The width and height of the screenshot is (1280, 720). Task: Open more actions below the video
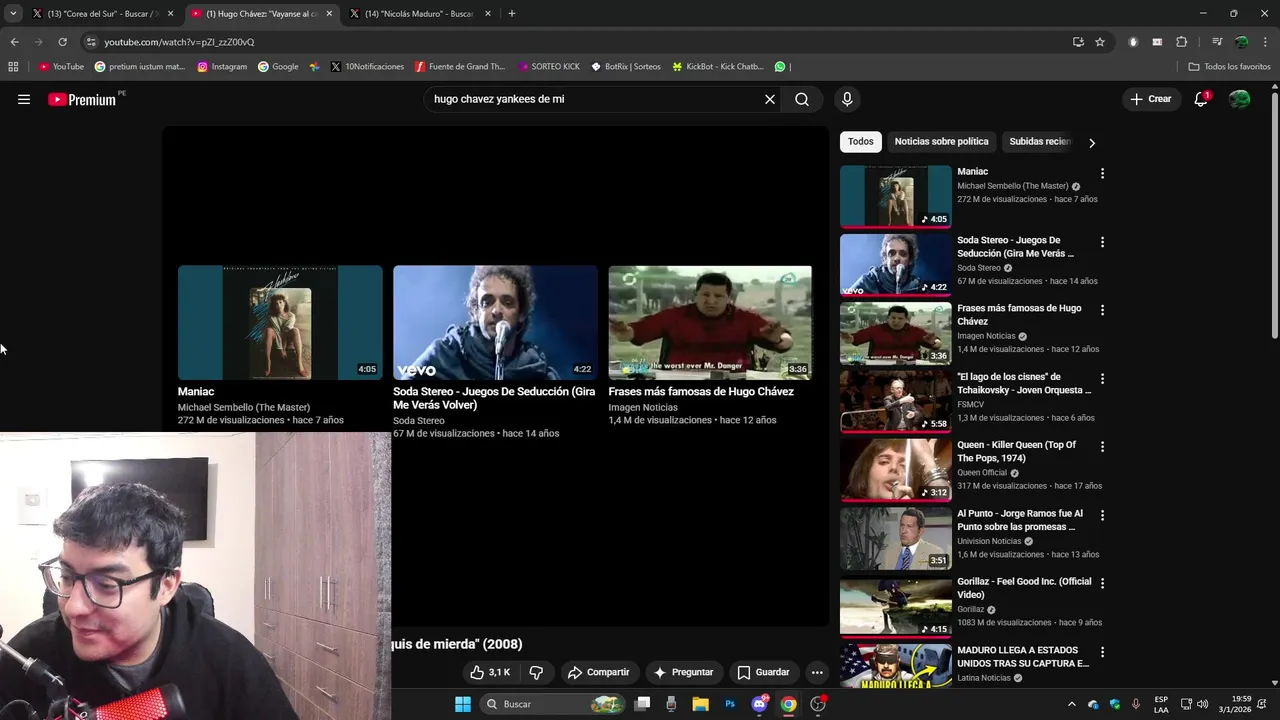[817, 672]
